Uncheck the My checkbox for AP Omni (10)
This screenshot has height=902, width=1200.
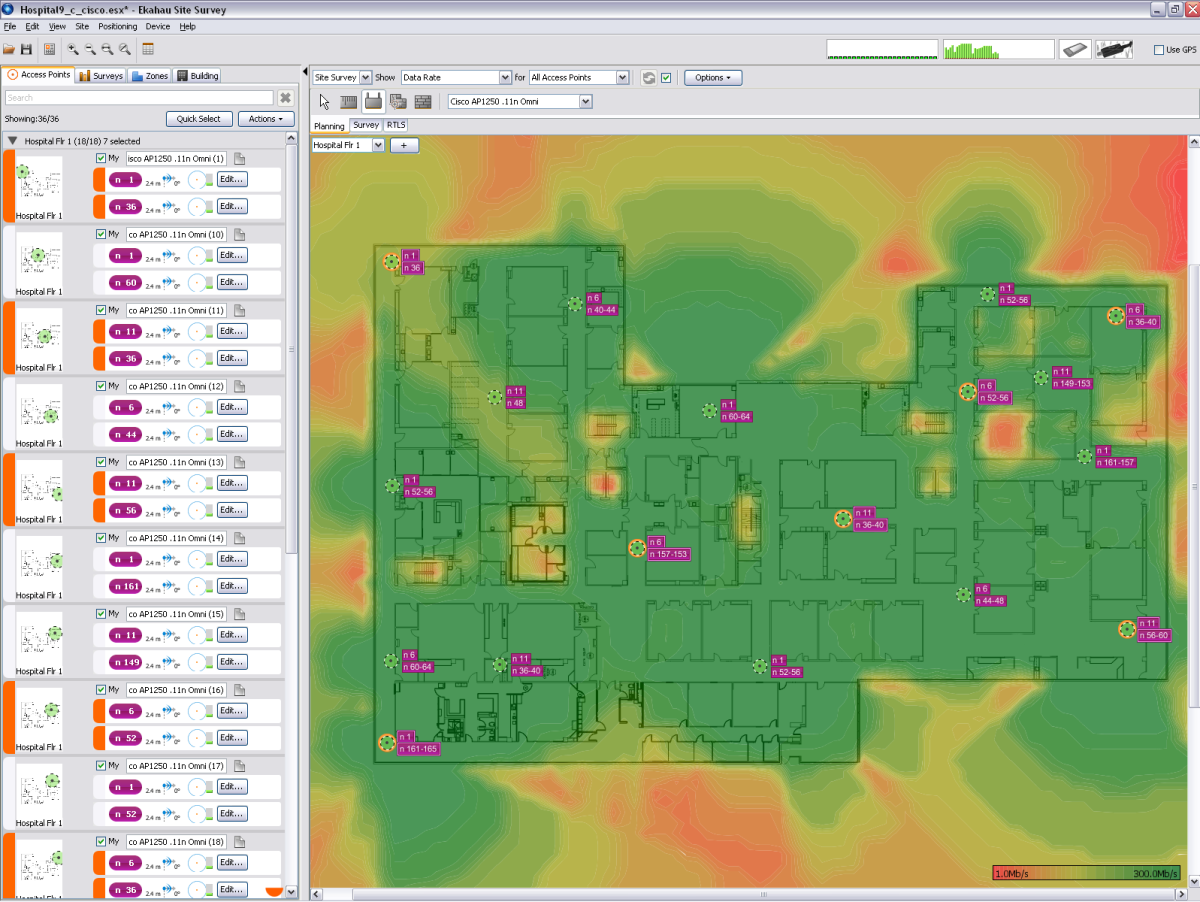coord(101,234)
